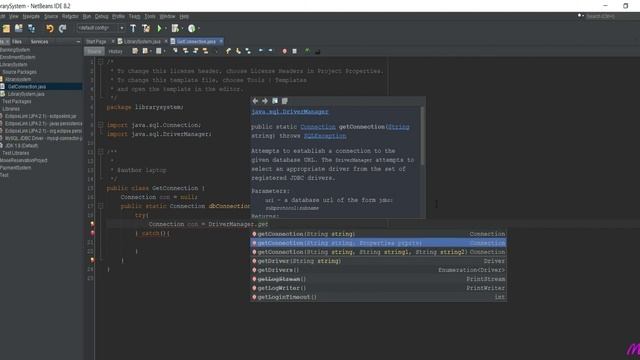Select MySQL JDBC Driver library node

pos(43,138)
